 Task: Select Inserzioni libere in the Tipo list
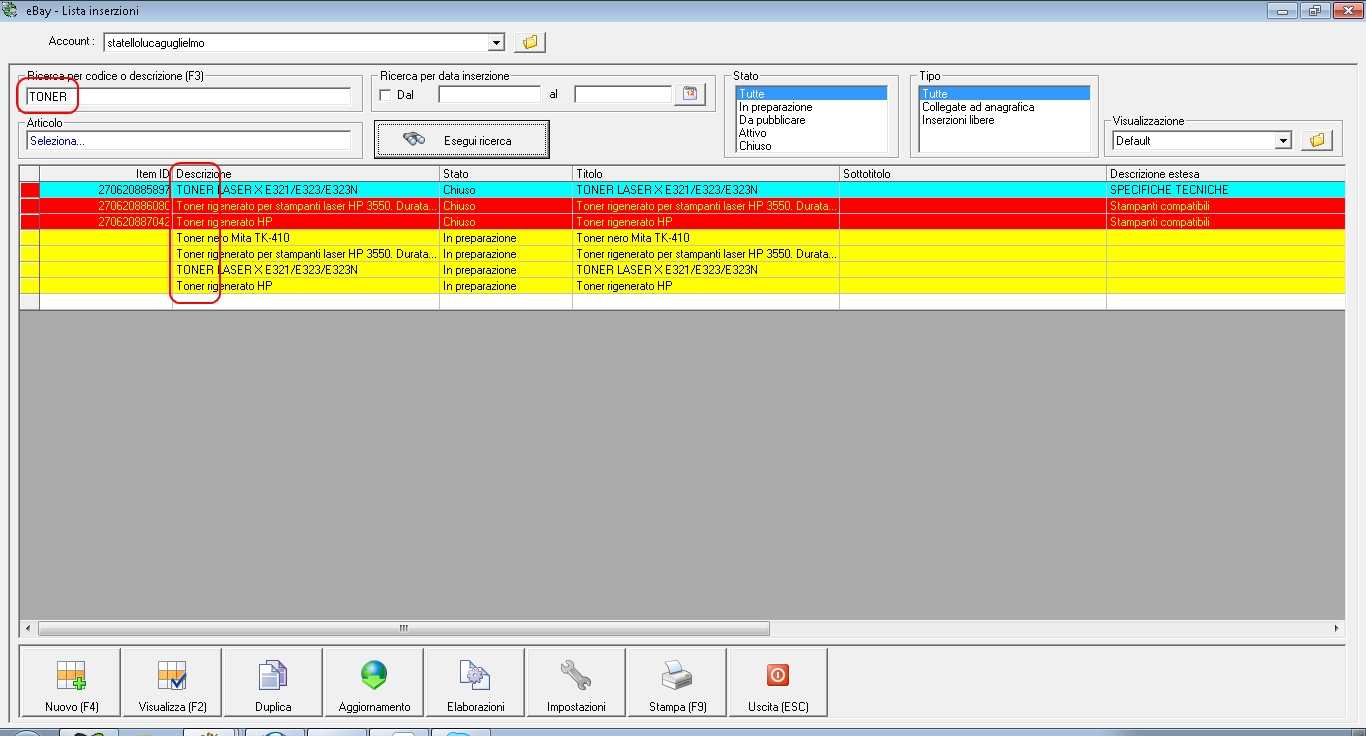(x=1005, y=120)
